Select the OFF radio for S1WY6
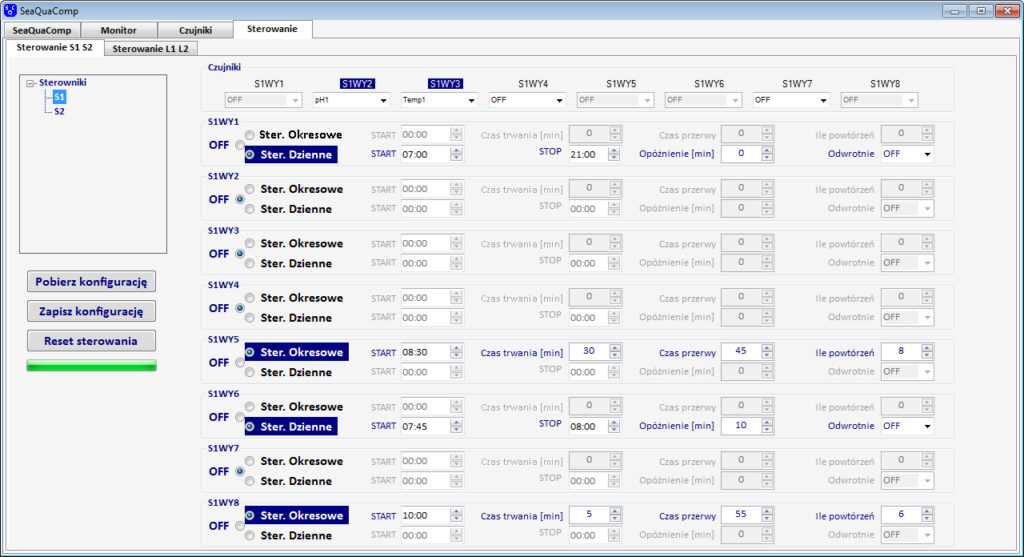Viewport: 1024px width, 557px height. point(239,417)
